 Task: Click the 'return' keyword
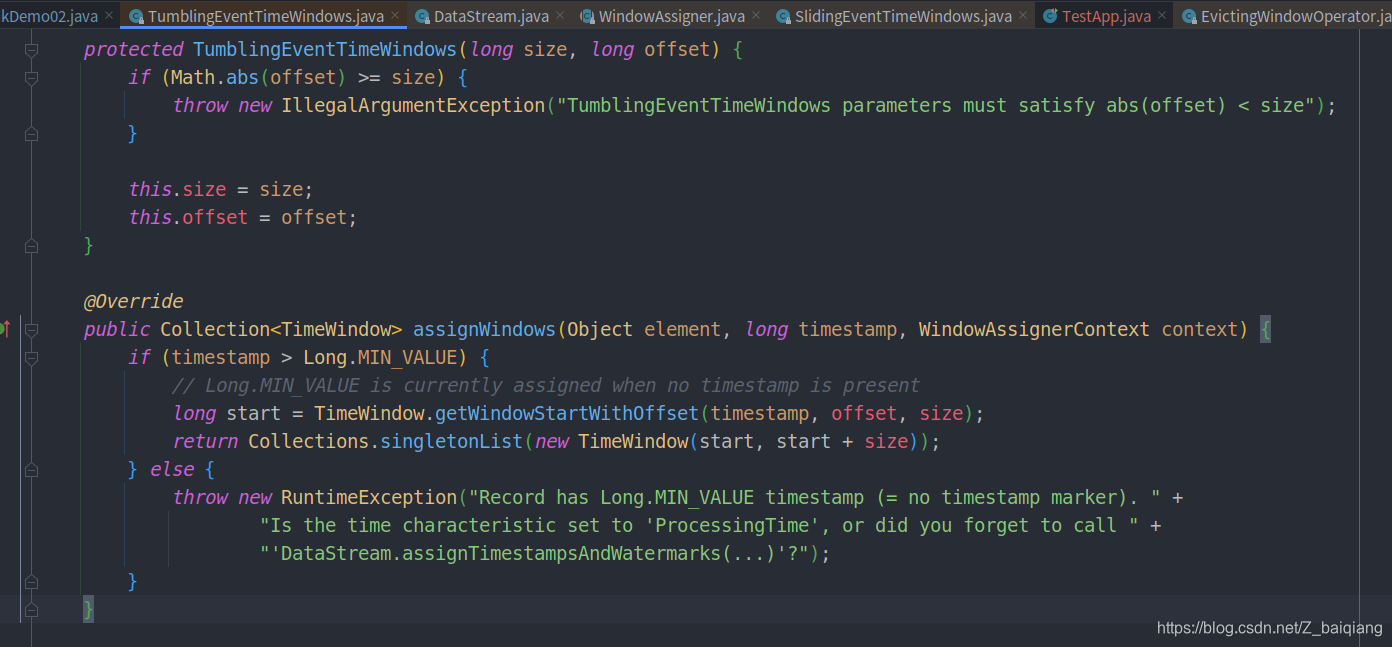[x=204, y=441]
